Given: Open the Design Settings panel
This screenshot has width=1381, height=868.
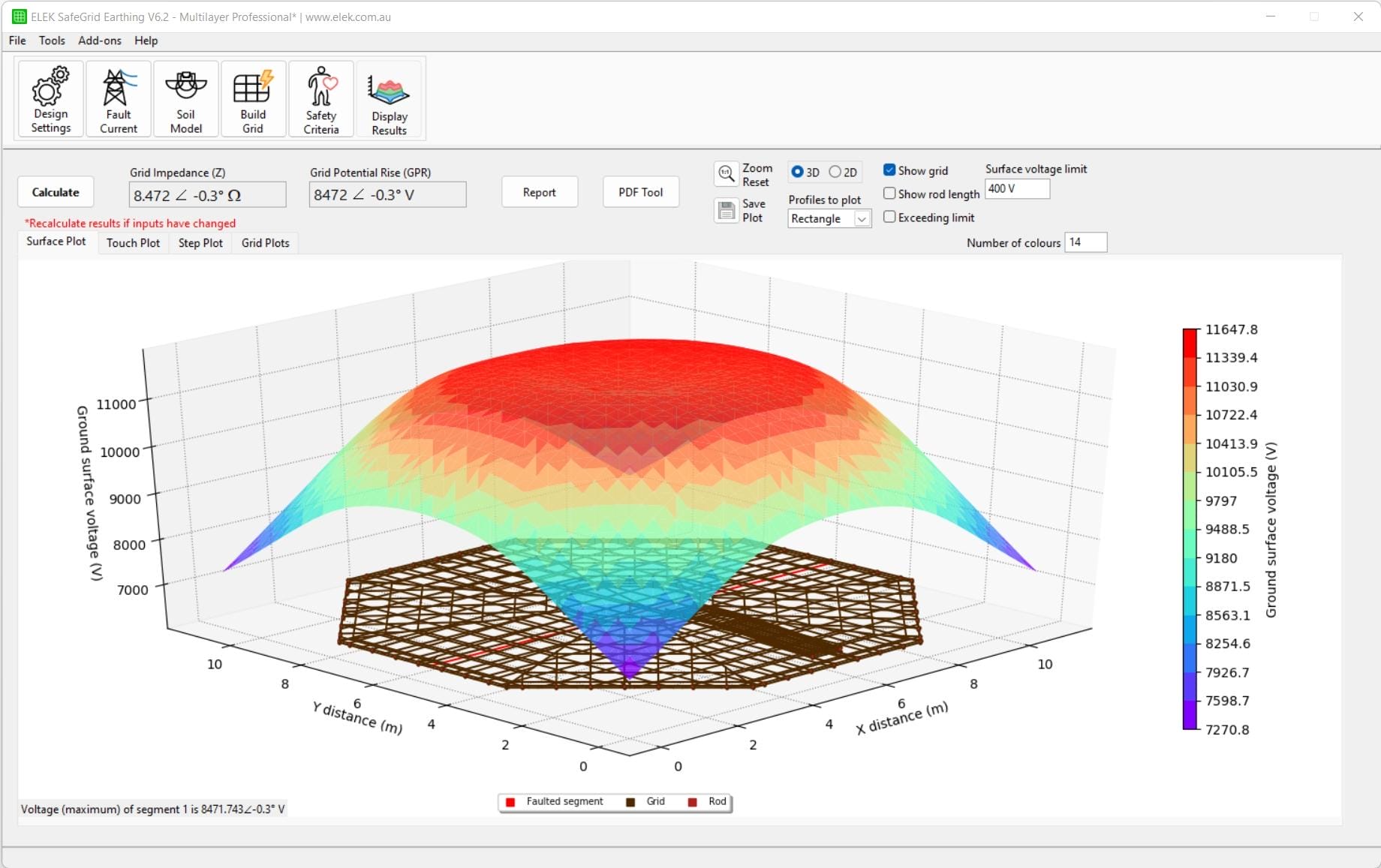Looking at the screenshot, I should (49, 98).
